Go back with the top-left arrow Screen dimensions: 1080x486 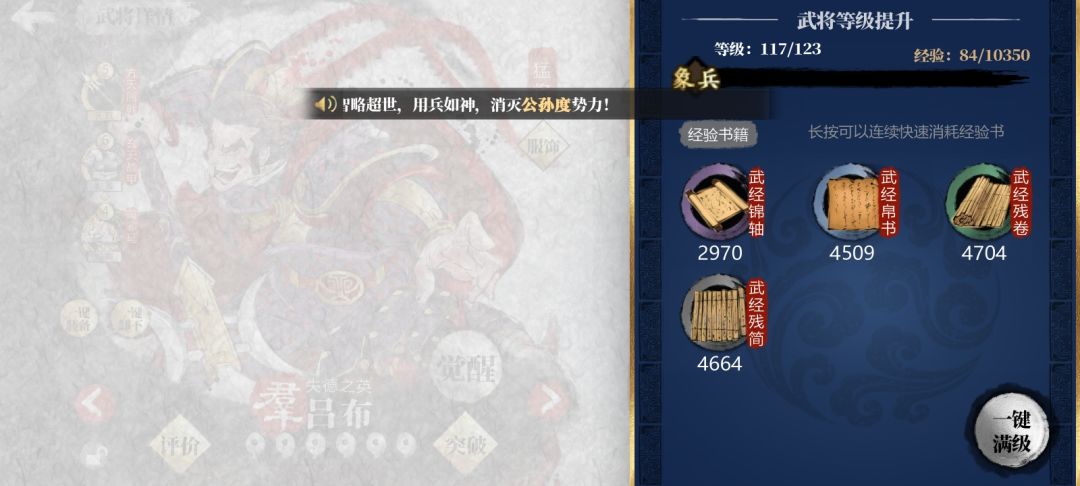33,17
